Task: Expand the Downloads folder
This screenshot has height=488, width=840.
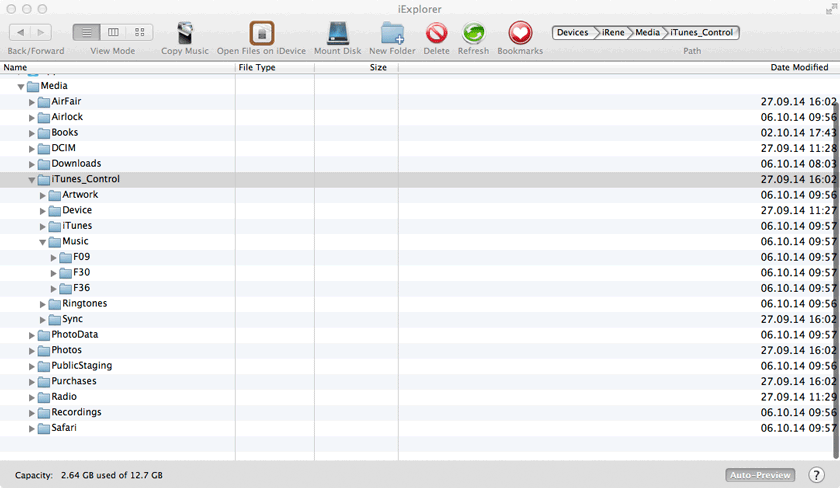Action: point(32,164)
